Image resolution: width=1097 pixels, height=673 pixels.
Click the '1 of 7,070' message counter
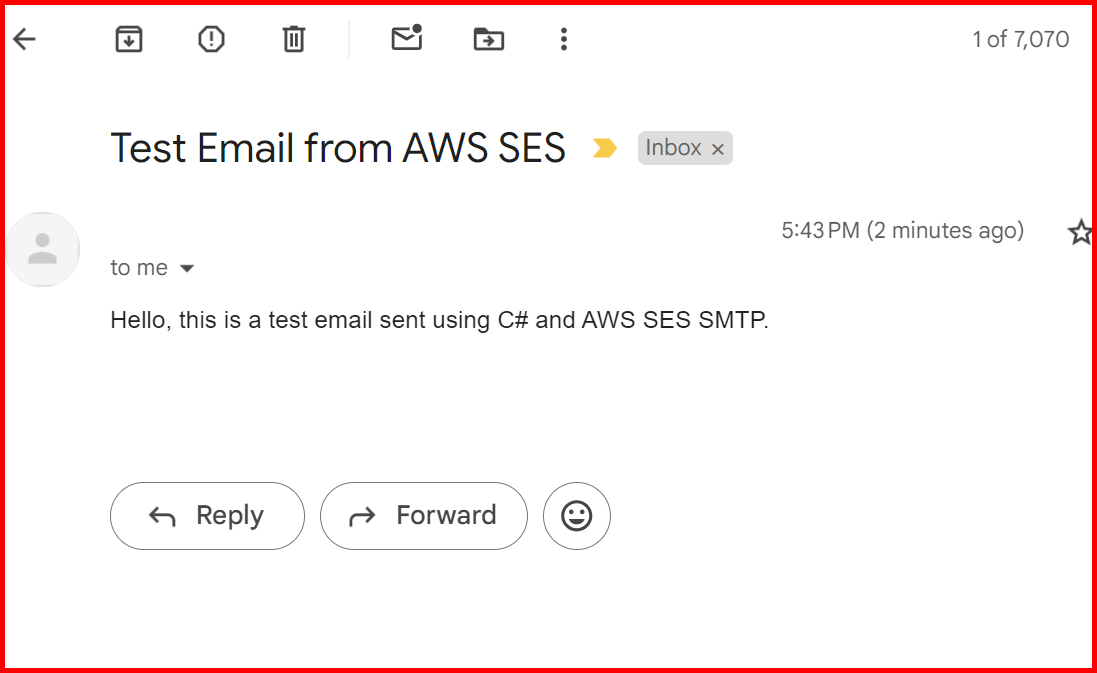coord(1020,39)
